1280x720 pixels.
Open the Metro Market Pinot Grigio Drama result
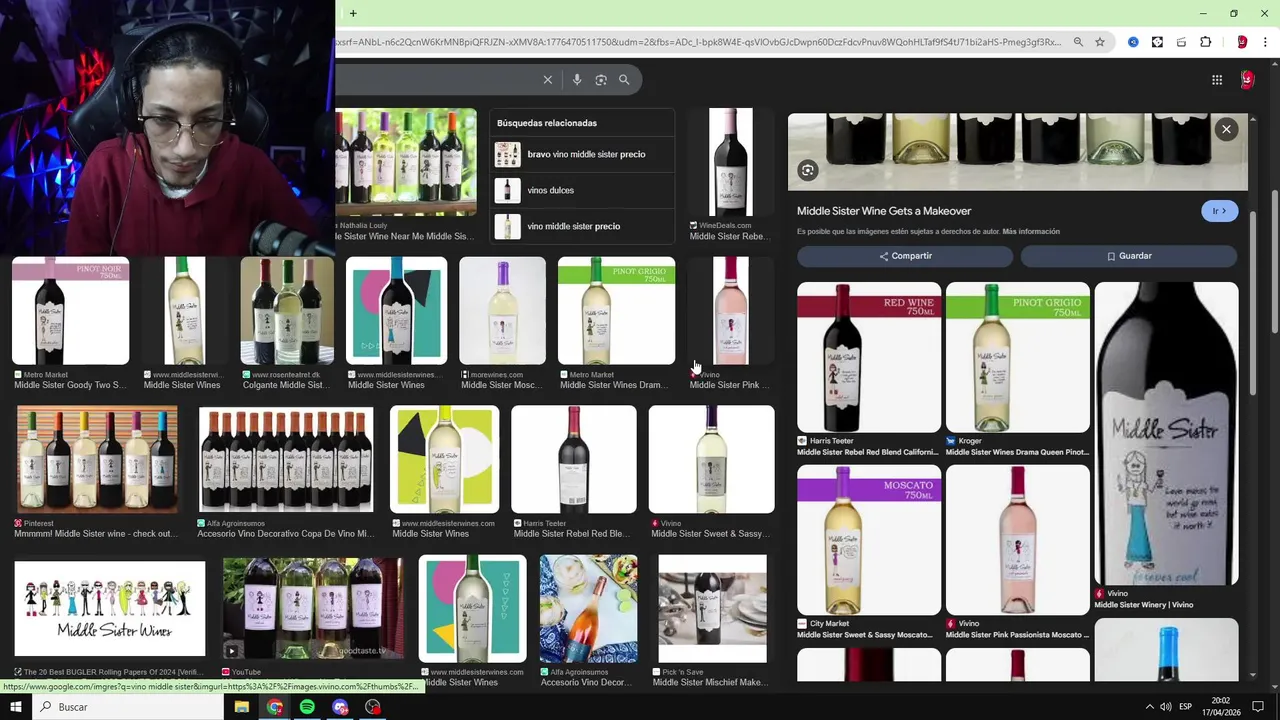tap(616, 311)
